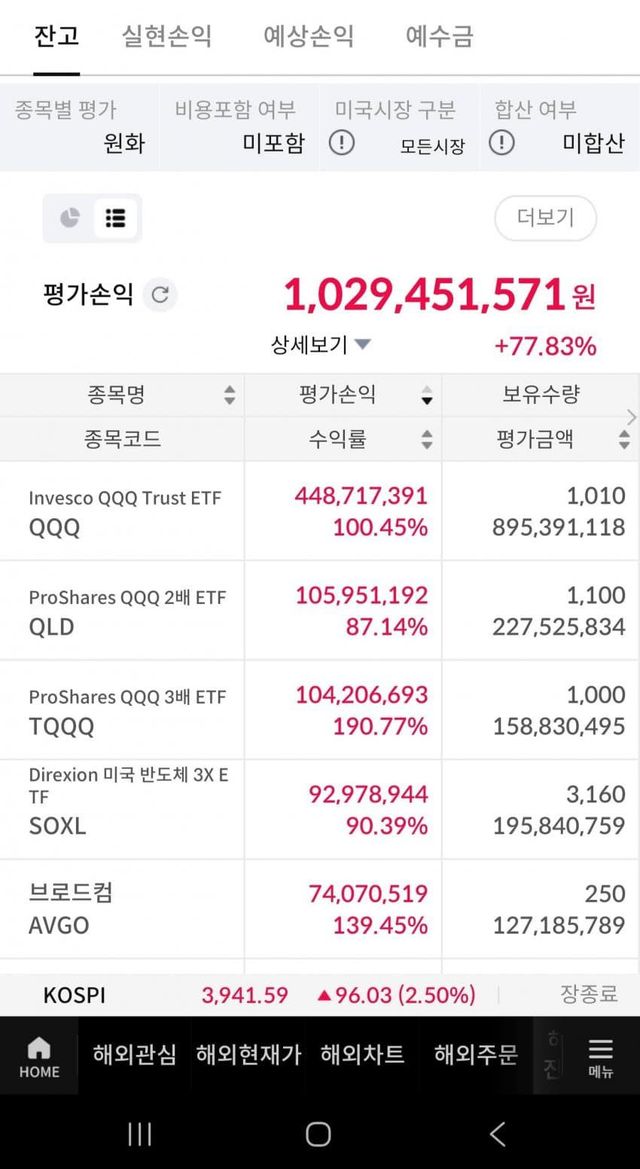Image resolution: width=640 pixels, height=1169 pixels.
Task: Refresh the 평가손익 value
Action: pos(160,295)
